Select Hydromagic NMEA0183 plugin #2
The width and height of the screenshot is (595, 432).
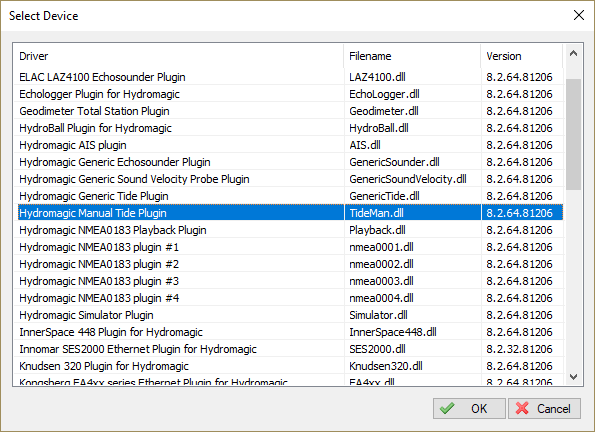(99, 264)
